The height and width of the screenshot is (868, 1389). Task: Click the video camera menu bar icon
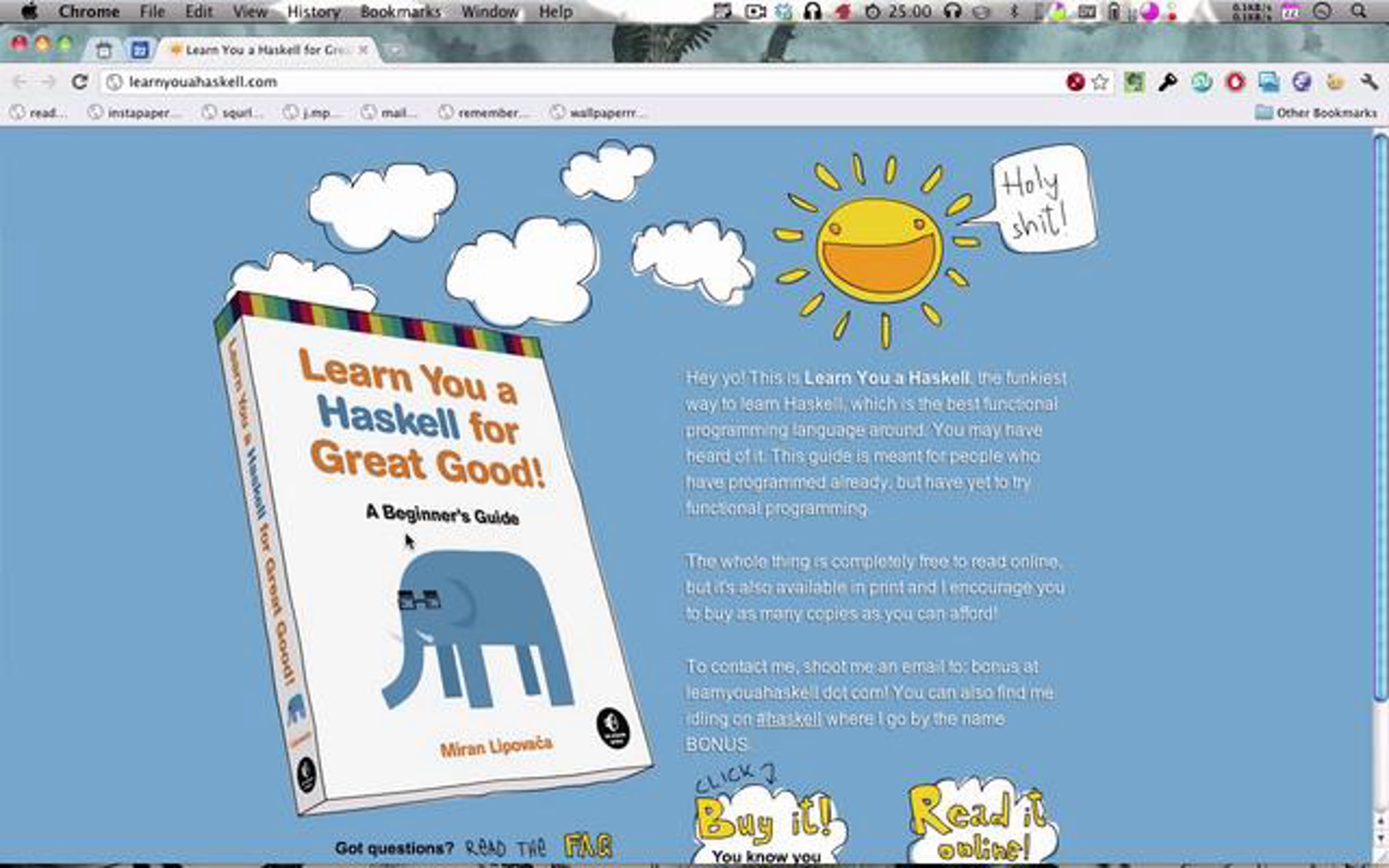click(x=755, y=11)
